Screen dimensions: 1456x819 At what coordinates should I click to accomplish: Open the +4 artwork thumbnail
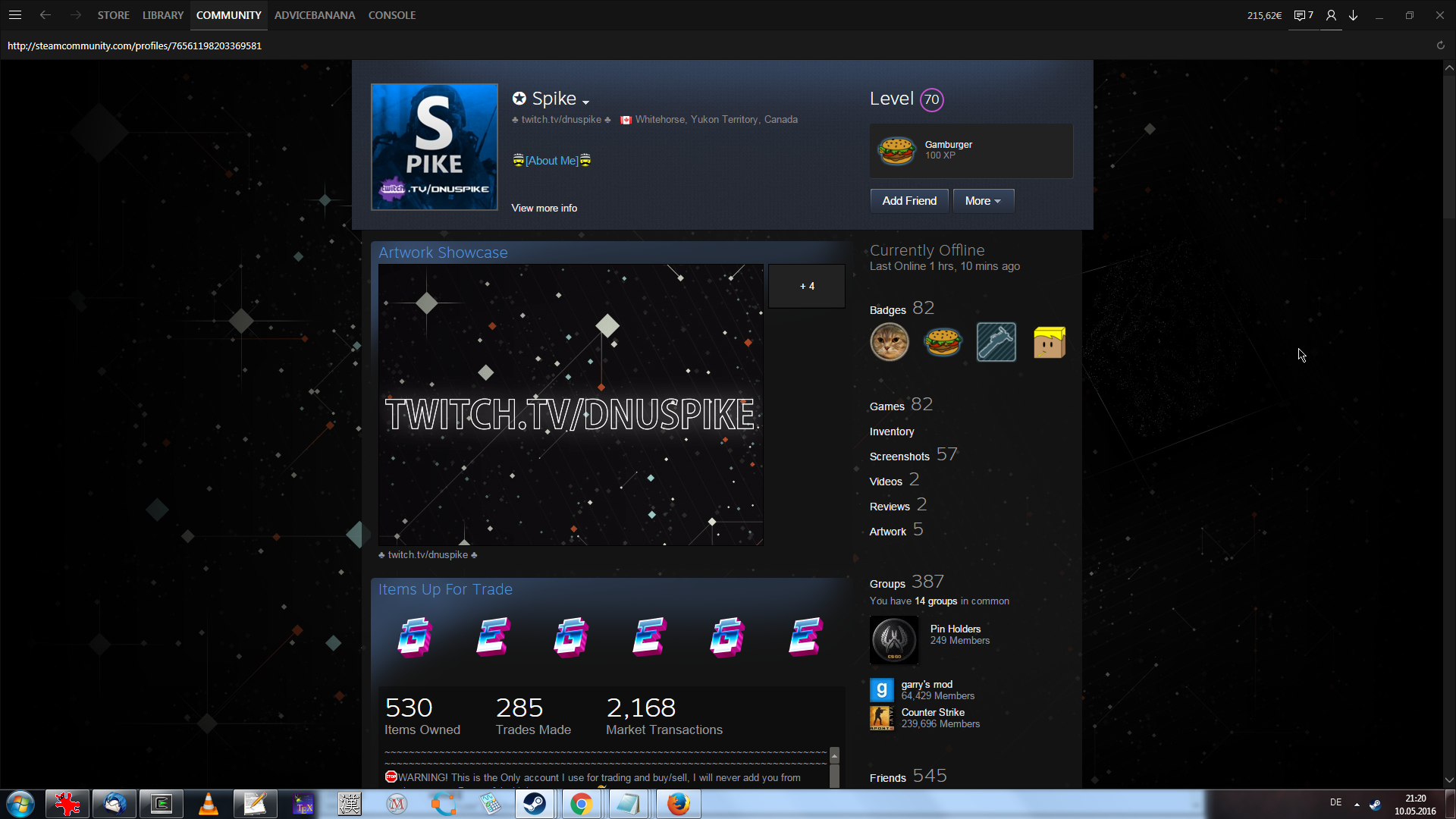click(807, 286)
